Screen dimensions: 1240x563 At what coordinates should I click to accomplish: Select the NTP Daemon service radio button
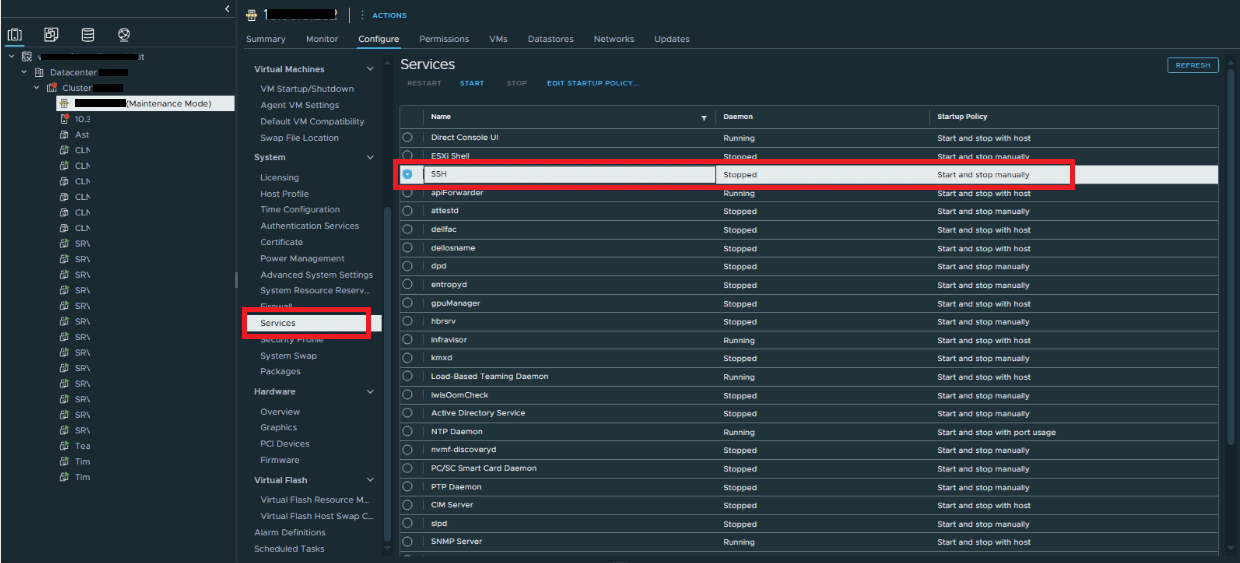point(407,432)
